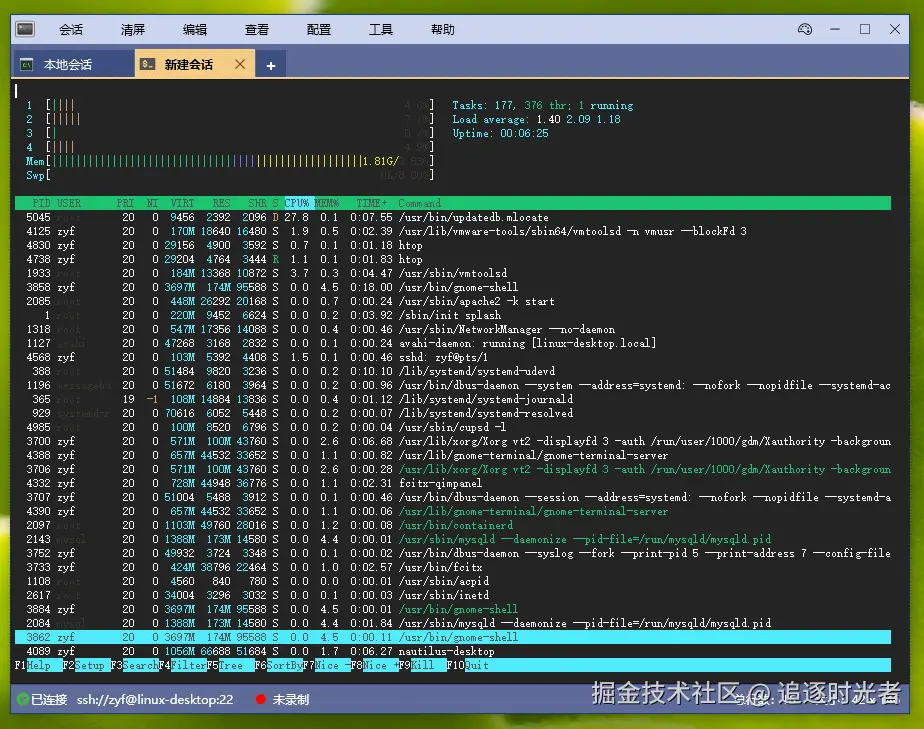Click the green connected status icon
924x729 pixels.
(21, 699)
